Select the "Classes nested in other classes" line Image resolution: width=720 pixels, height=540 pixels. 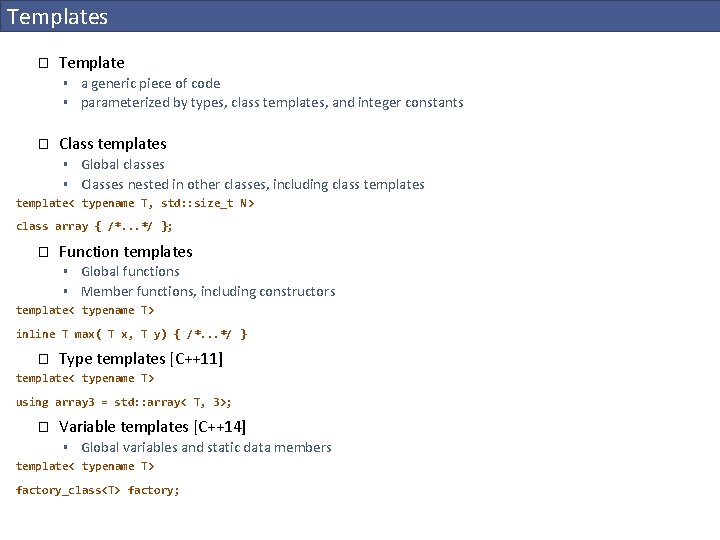click(252, 185)
